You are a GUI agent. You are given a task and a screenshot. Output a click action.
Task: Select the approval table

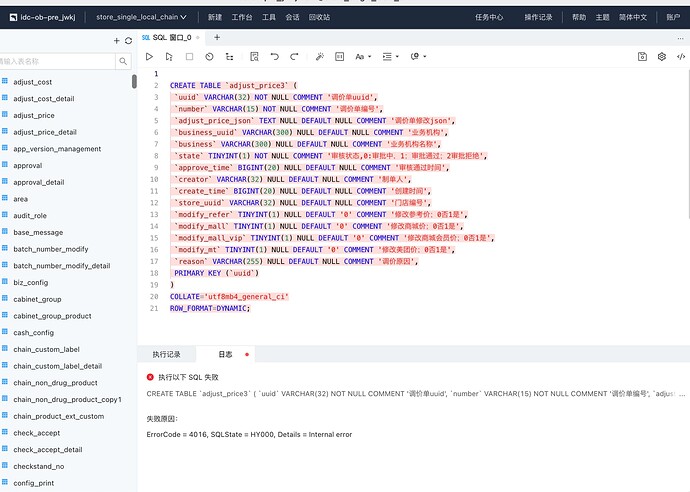click(x=28, y=165)
